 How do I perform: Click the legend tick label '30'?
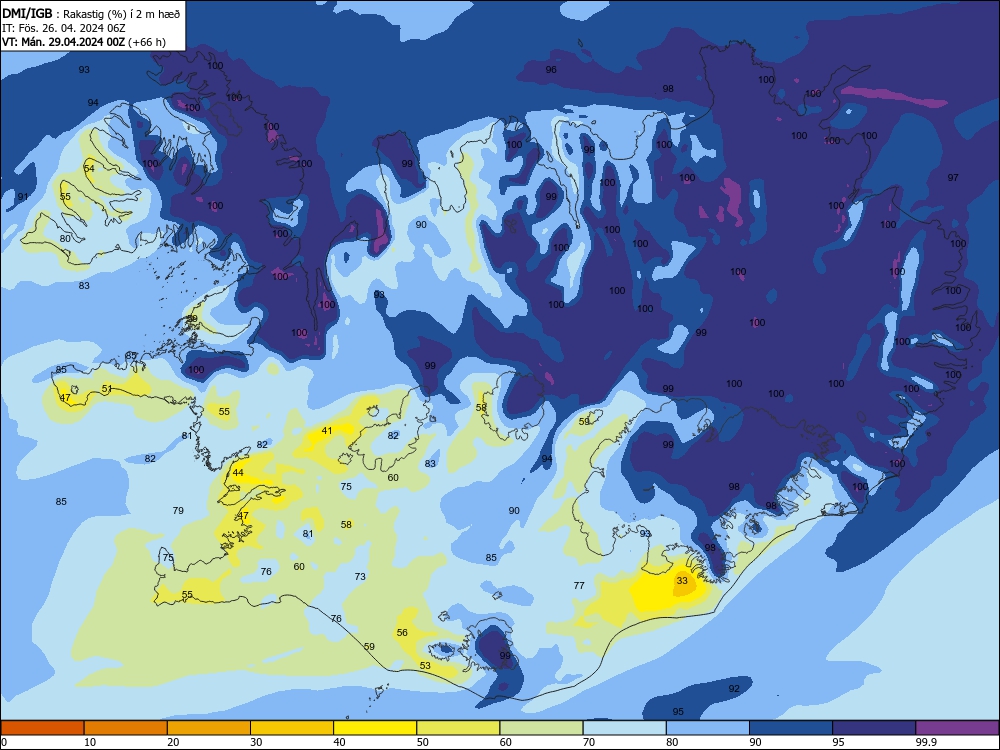(x=256, y=742)
